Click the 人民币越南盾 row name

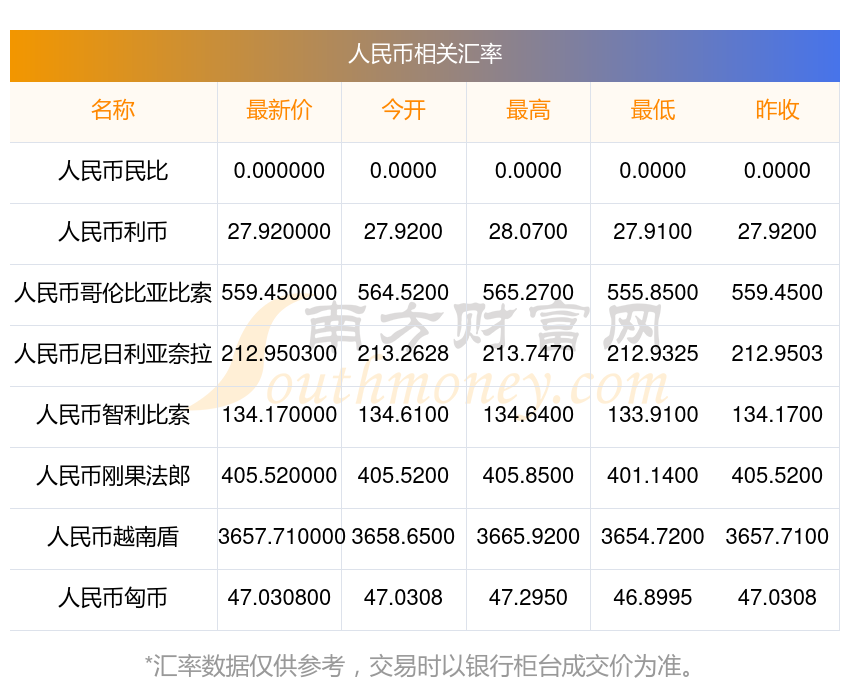point(113,537)
